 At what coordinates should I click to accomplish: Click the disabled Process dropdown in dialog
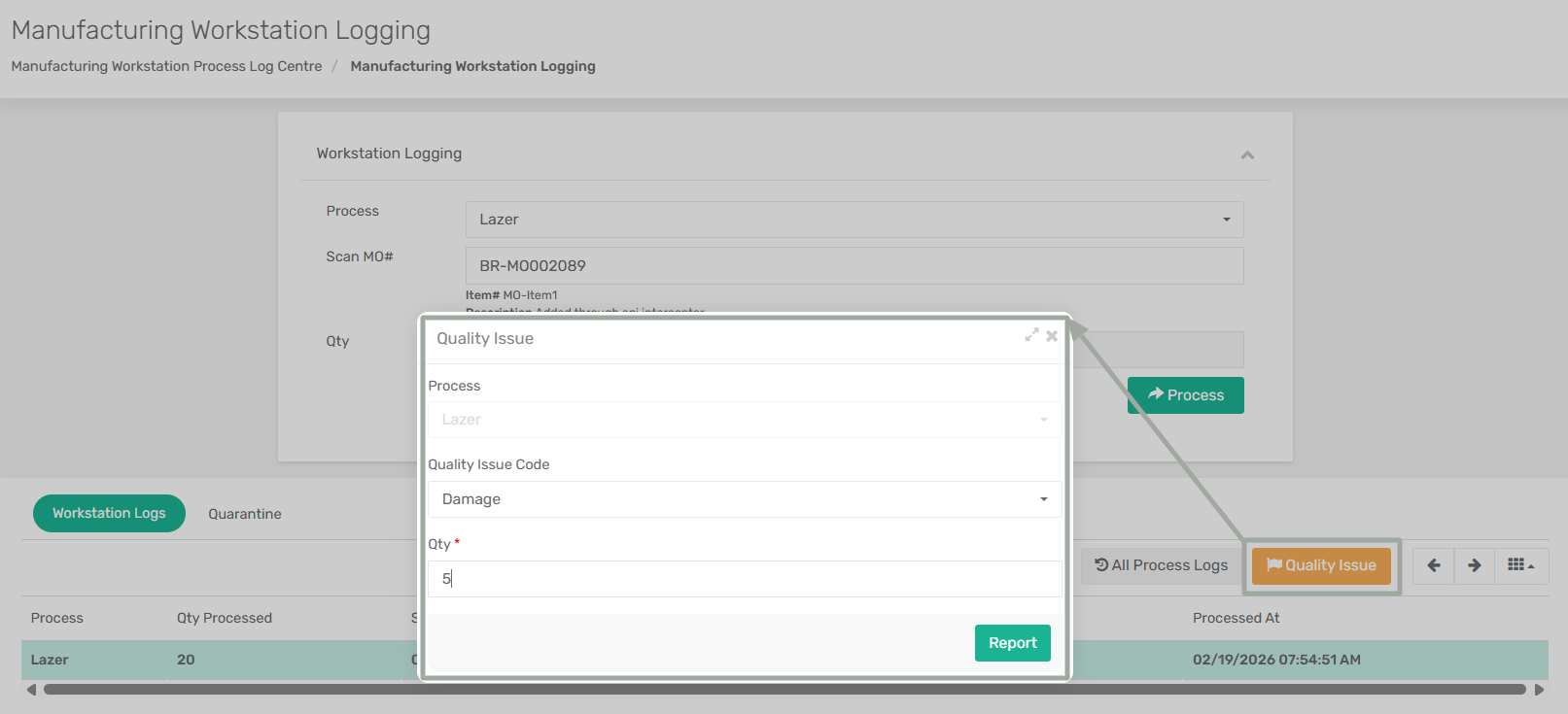[x=744, y=420]
